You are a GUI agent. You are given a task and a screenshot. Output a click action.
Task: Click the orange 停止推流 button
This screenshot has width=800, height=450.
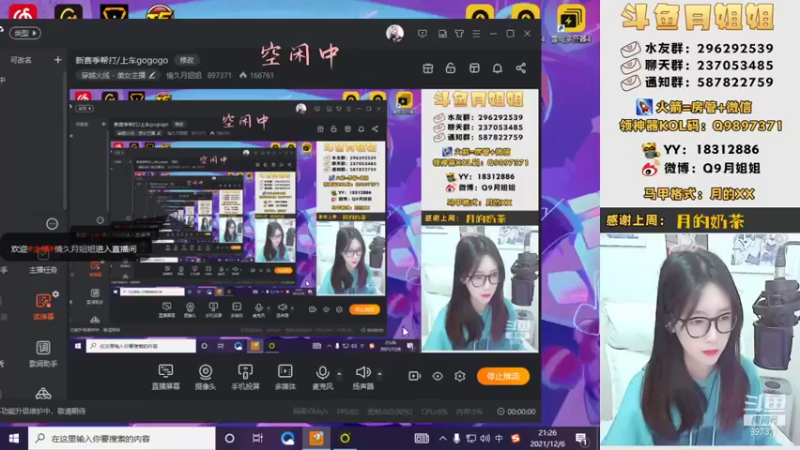[x=503, y=376]
